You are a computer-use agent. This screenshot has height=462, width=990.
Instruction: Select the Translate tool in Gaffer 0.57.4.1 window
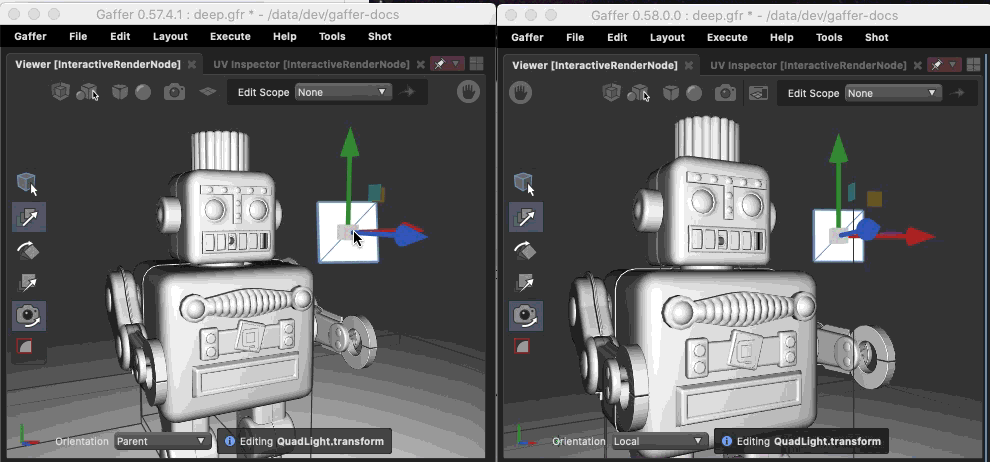pyautogui.click(x=28, y=218)
